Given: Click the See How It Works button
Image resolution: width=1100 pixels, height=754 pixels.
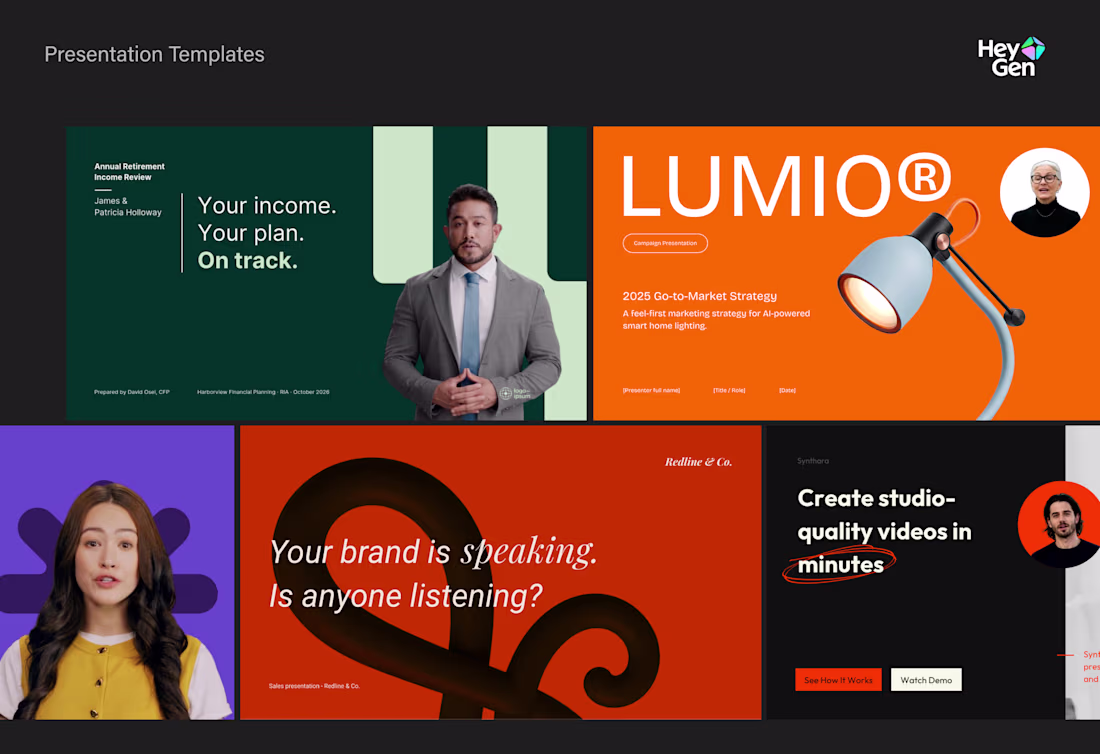Looking at the screenshot, I should [838, 680].
